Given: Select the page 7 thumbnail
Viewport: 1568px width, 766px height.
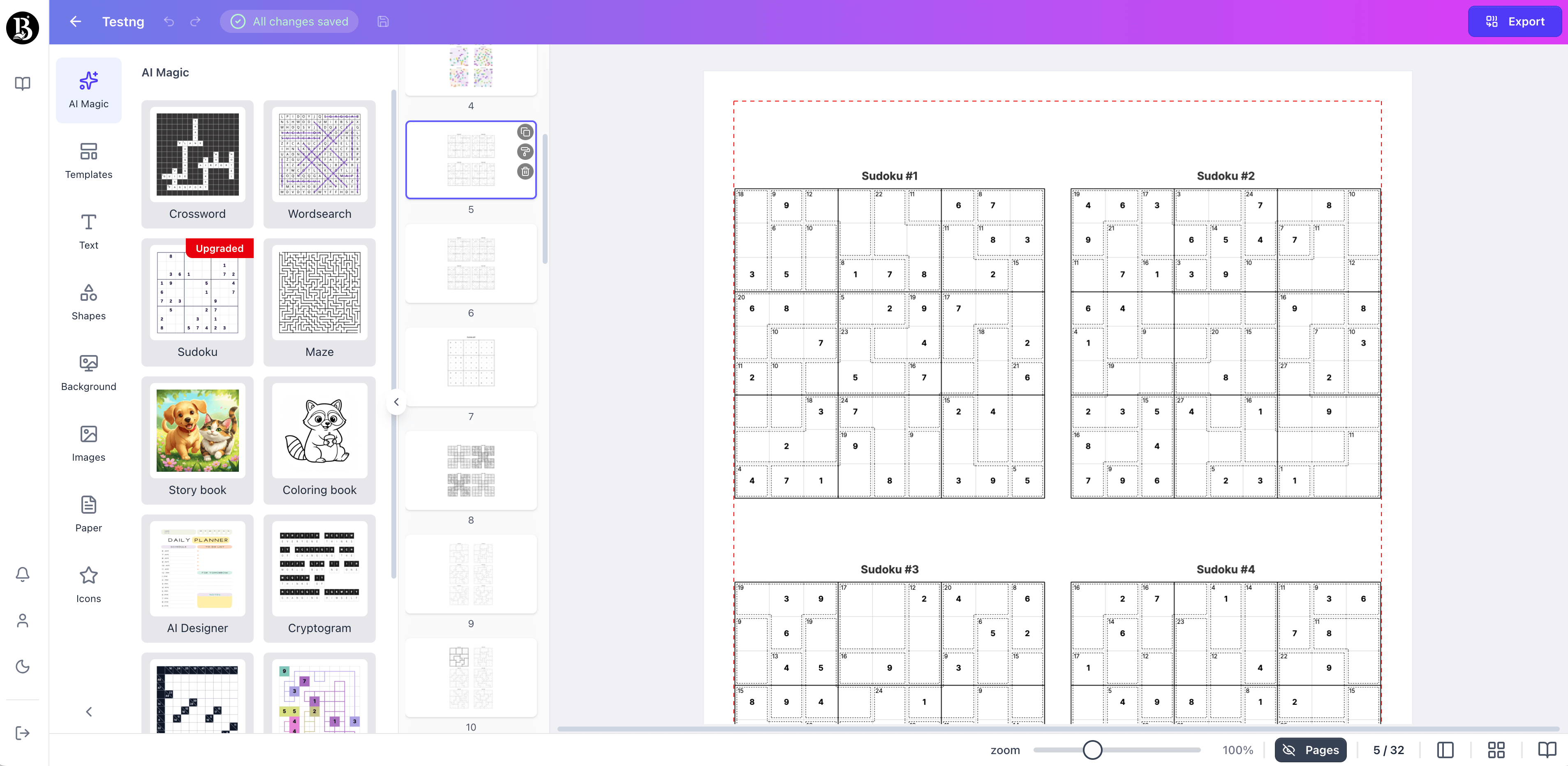Looking at the screenshot, I should click(x=470, y=367).
